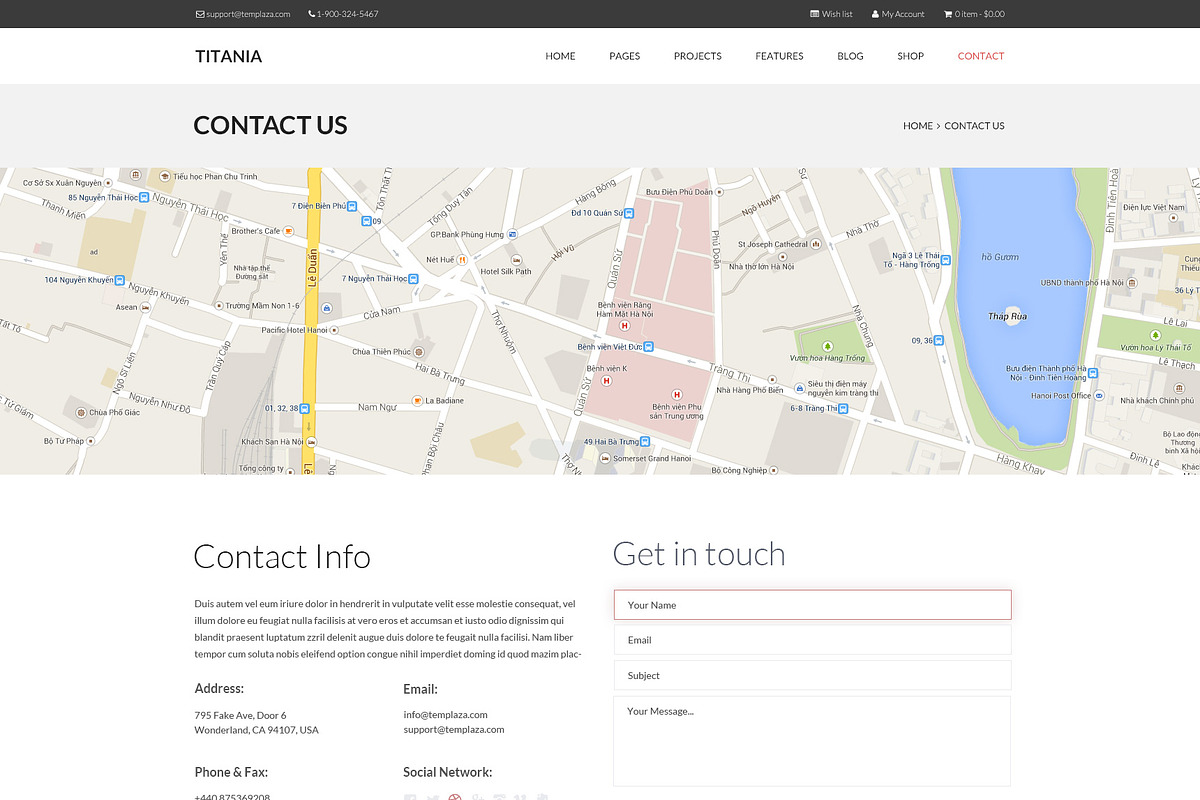The width and height of the screenshot is (1200, 800).
Task: Select the 7 Điện Biên Phủ bus stop icon
Action: 352,205
